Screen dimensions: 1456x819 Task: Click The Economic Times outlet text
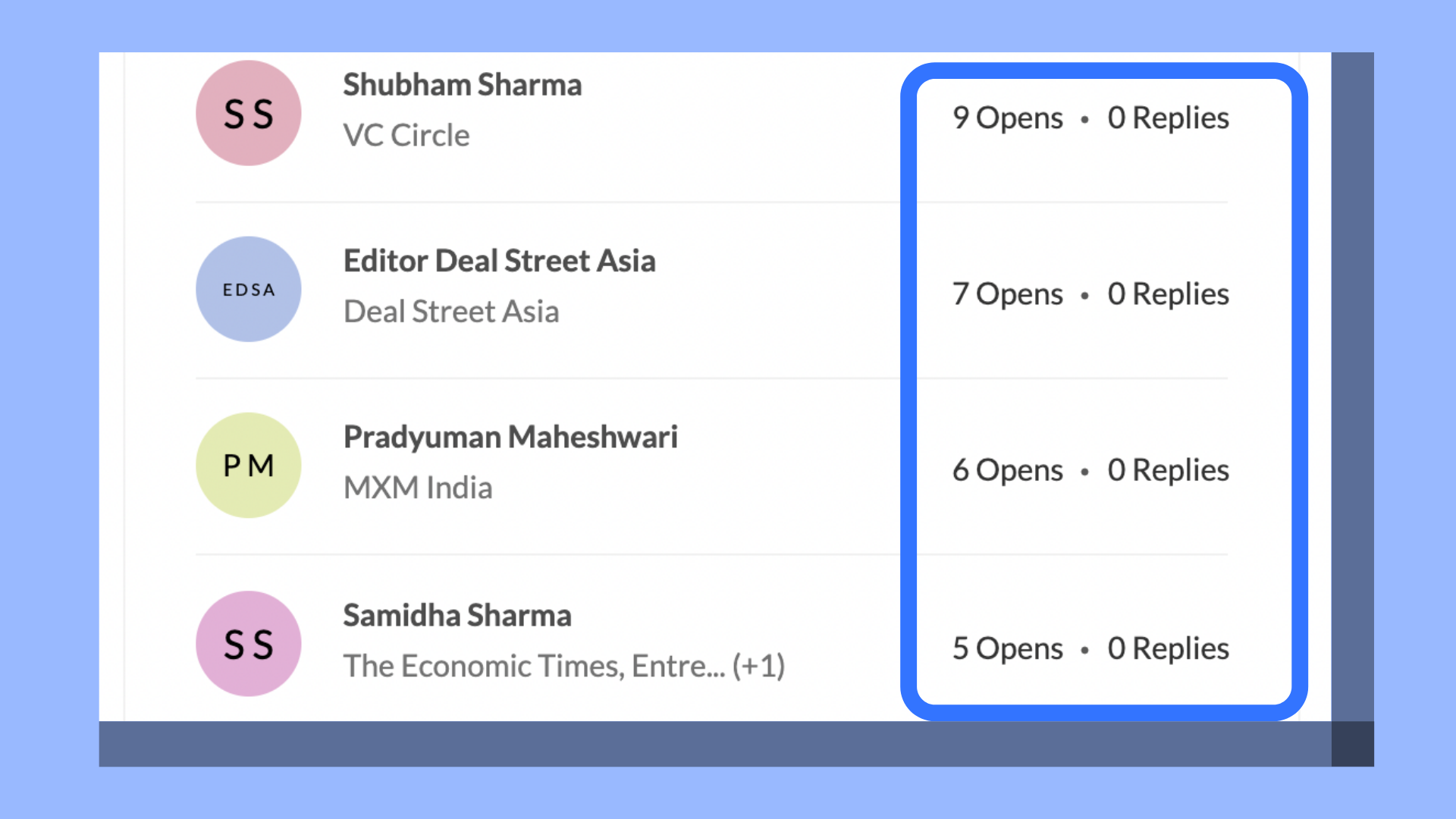483,667
